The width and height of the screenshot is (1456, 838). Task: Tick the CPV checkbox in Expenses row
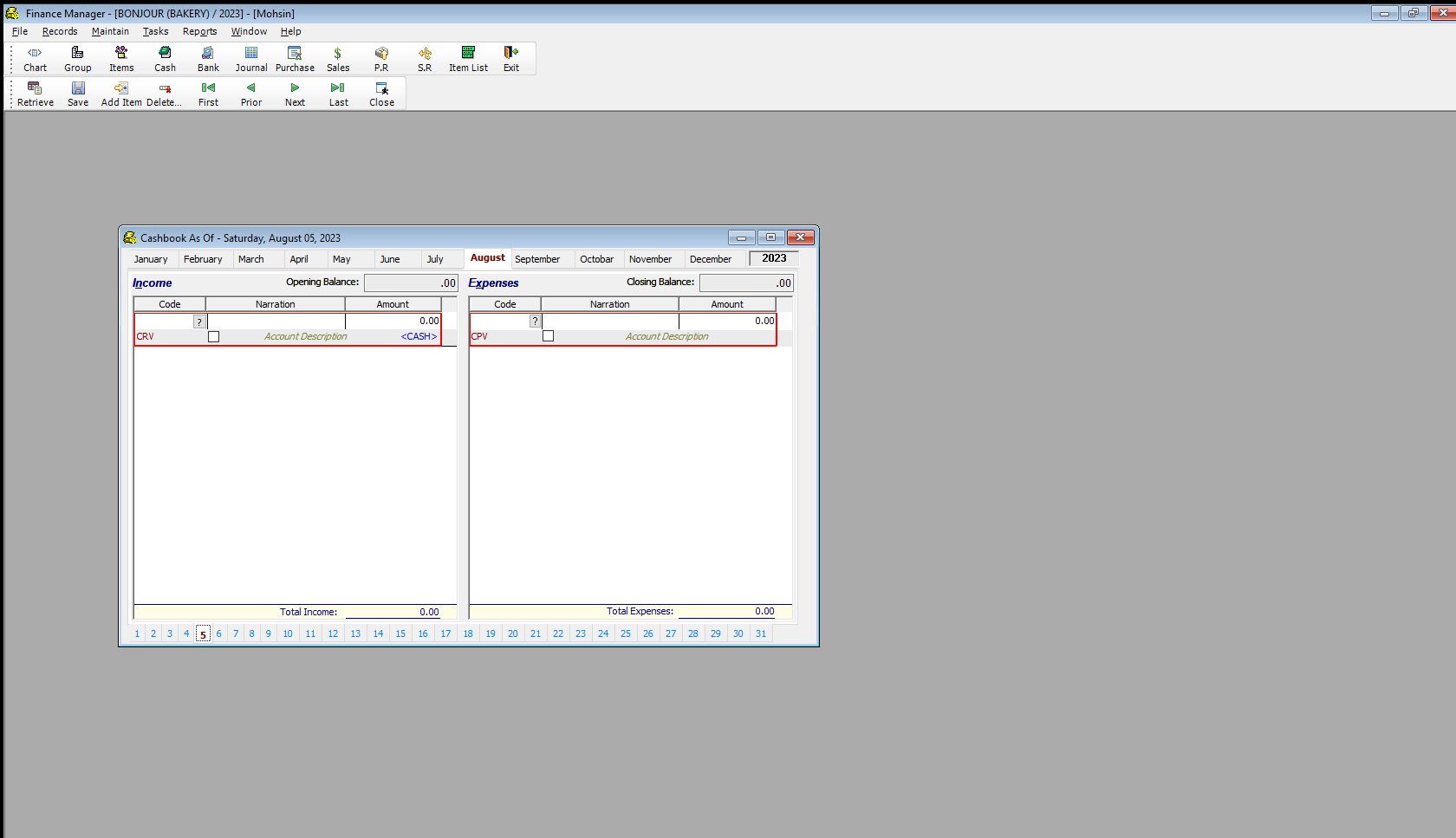pos(548,336)
